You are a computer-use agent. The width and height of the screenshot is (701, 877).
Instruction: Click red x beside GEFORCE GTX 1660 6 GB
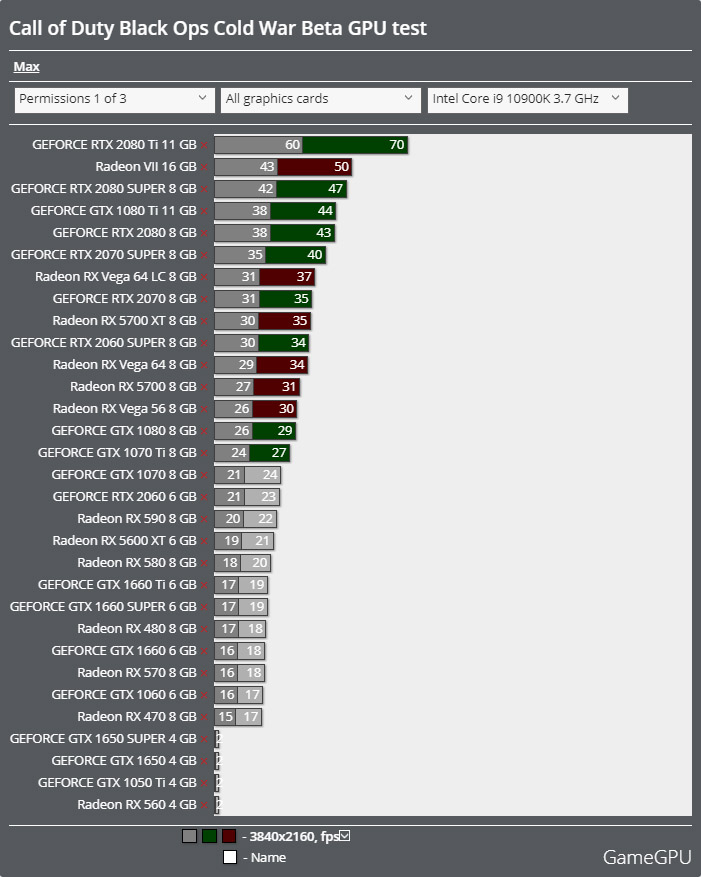pyautogui.click(x=204, y=651)
